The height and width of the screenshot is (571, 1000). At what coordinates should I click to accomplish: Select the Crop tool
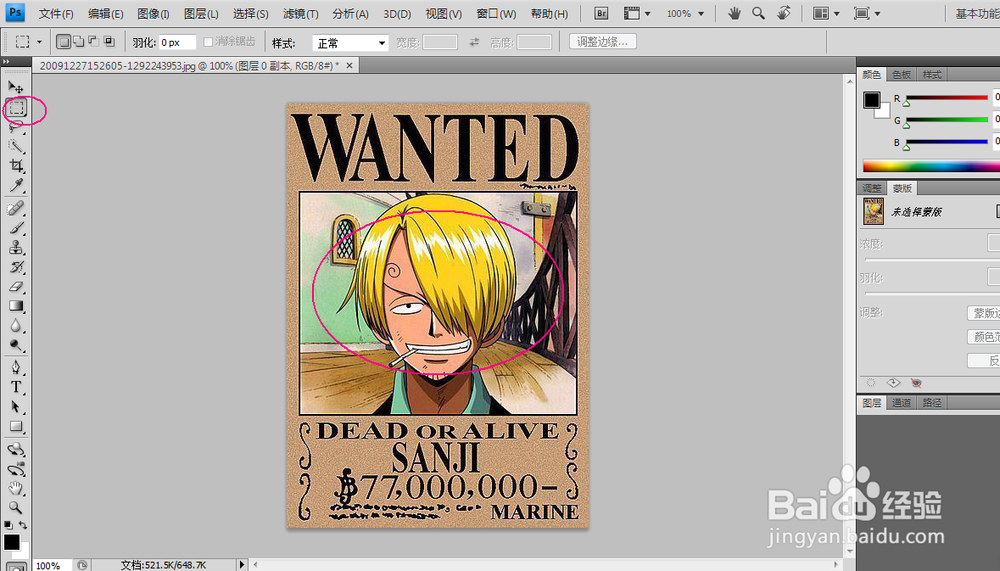[x=16, y=166]
